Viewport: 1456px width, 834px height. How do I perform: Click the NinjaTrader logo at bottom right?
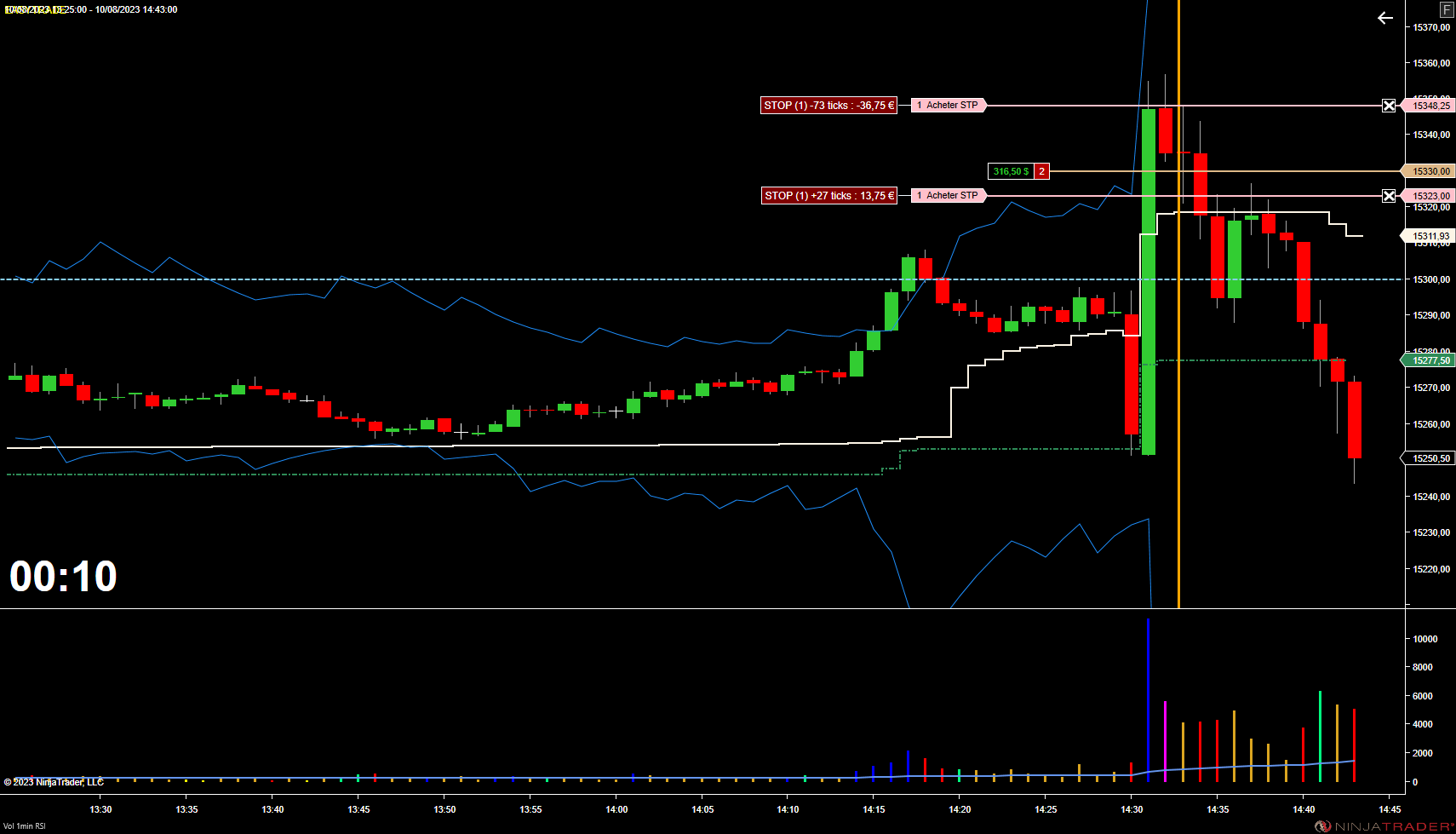point(1384,826)
